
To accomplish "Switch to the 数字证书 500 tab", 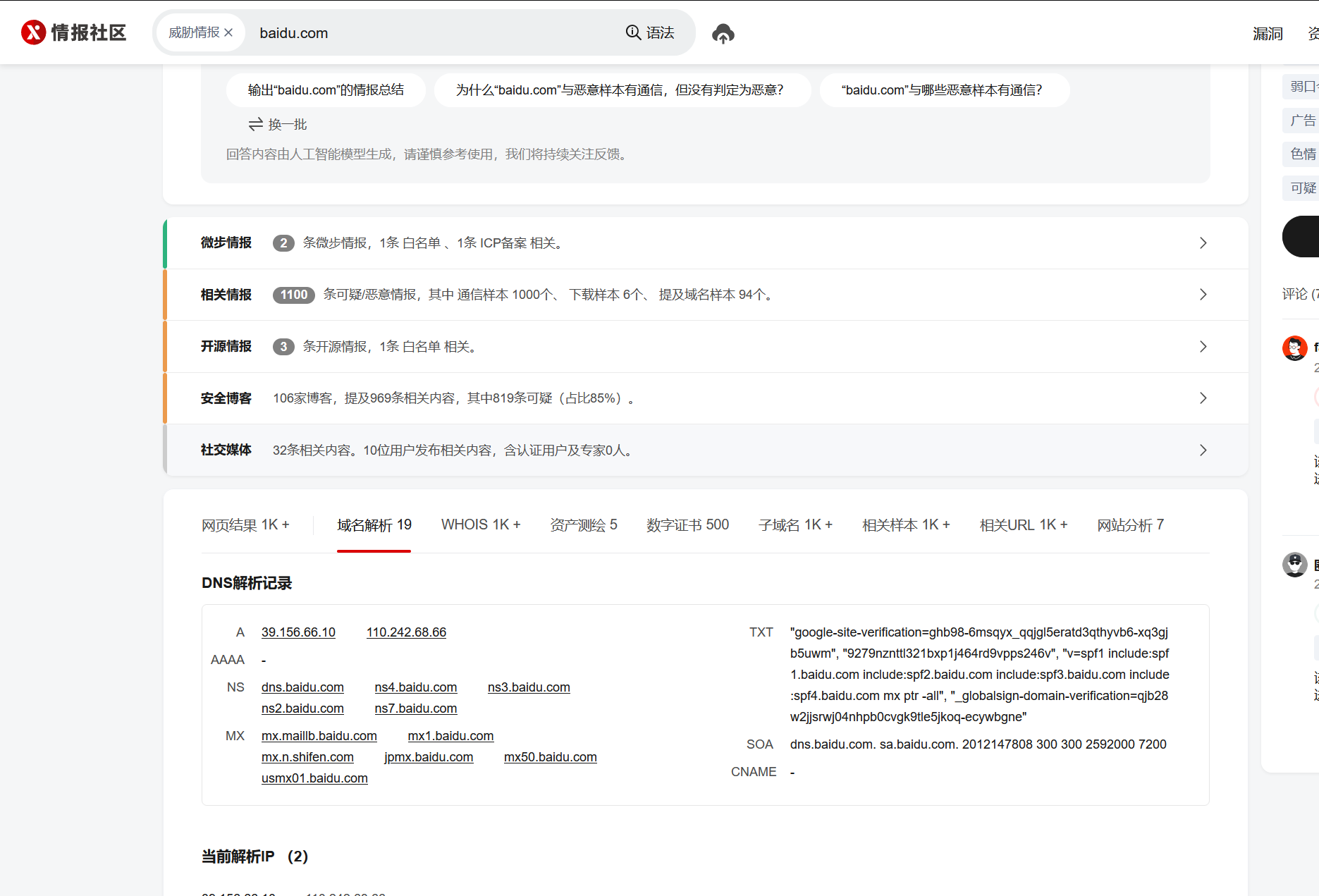I will (x=688, y=525).
